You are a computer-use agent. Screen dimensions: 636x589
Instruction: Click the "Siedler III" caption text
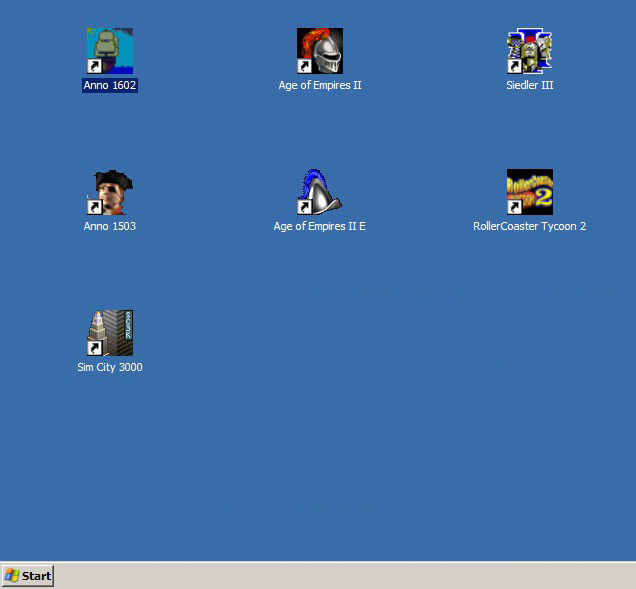(530, 86)
